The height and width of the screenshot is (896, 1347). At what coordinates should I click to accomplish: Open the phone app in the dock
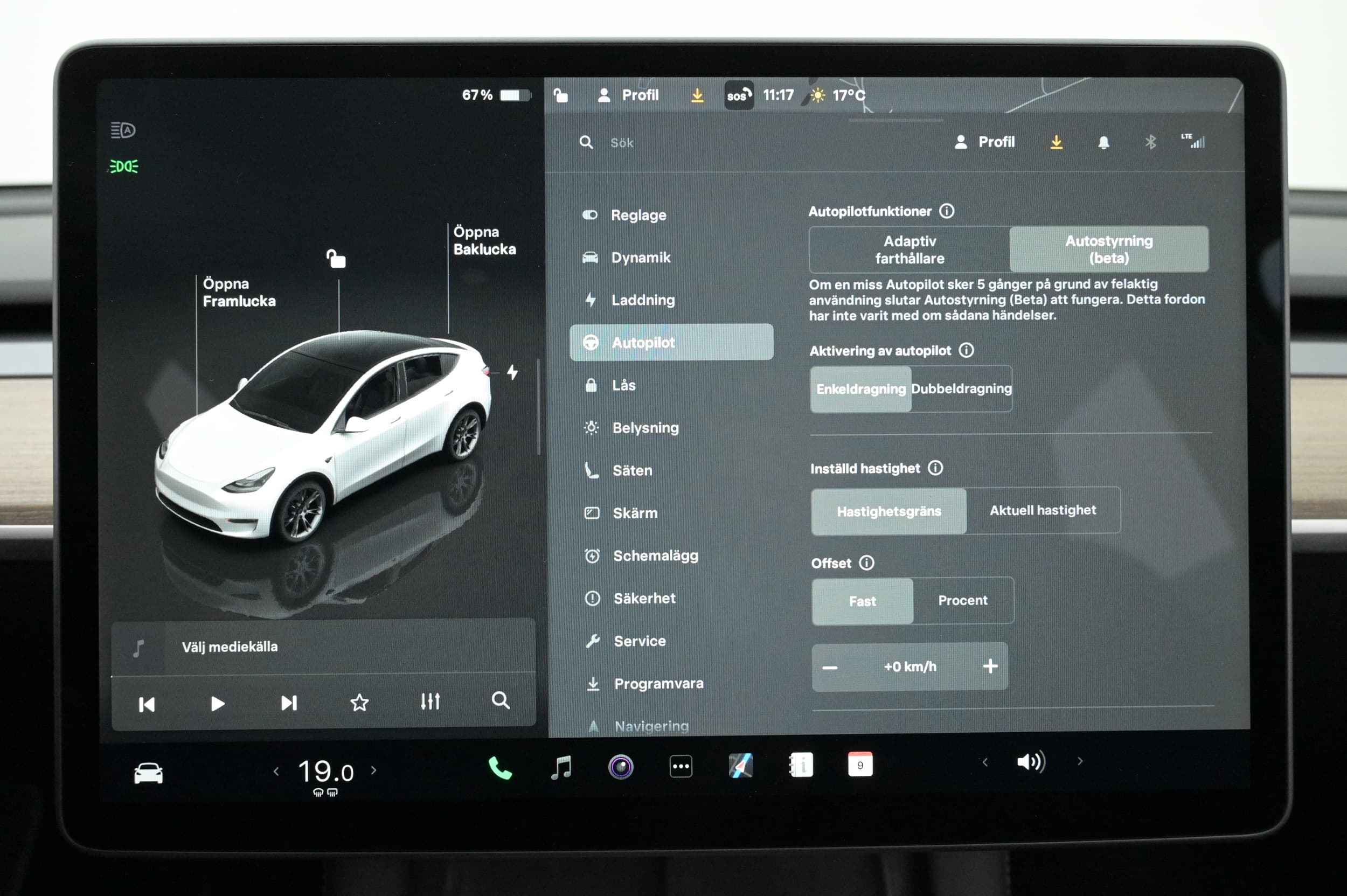tap(500, 768)
